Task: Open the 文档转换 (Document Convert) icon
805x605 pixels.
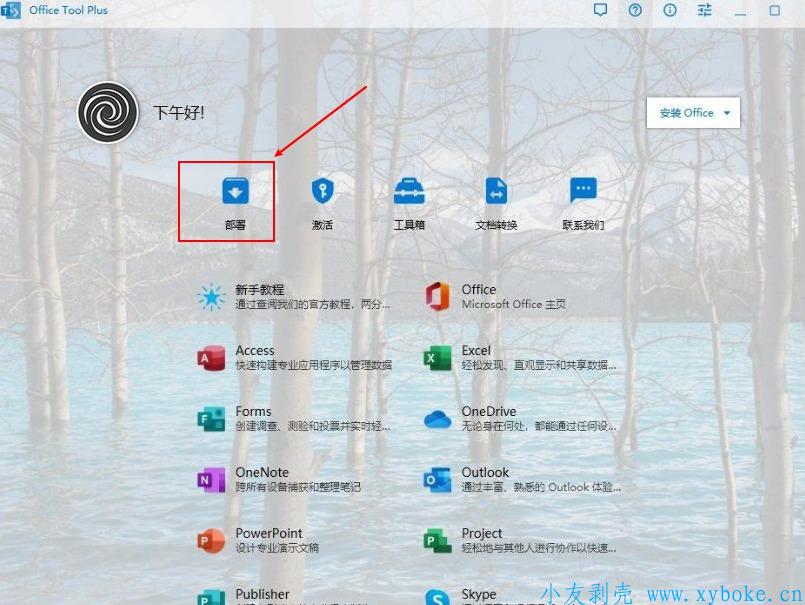Action: pos(496,192)
